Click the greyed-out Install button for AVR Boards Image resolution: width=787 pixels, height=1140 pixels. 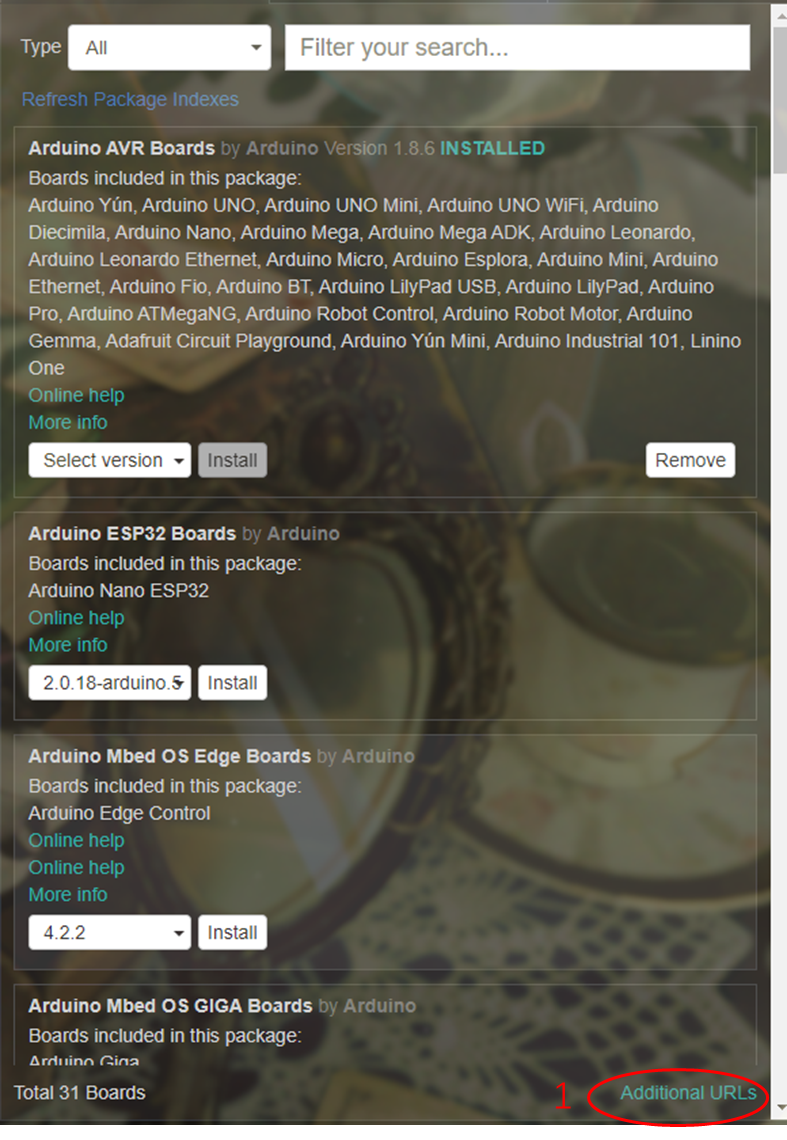[233, 460]
